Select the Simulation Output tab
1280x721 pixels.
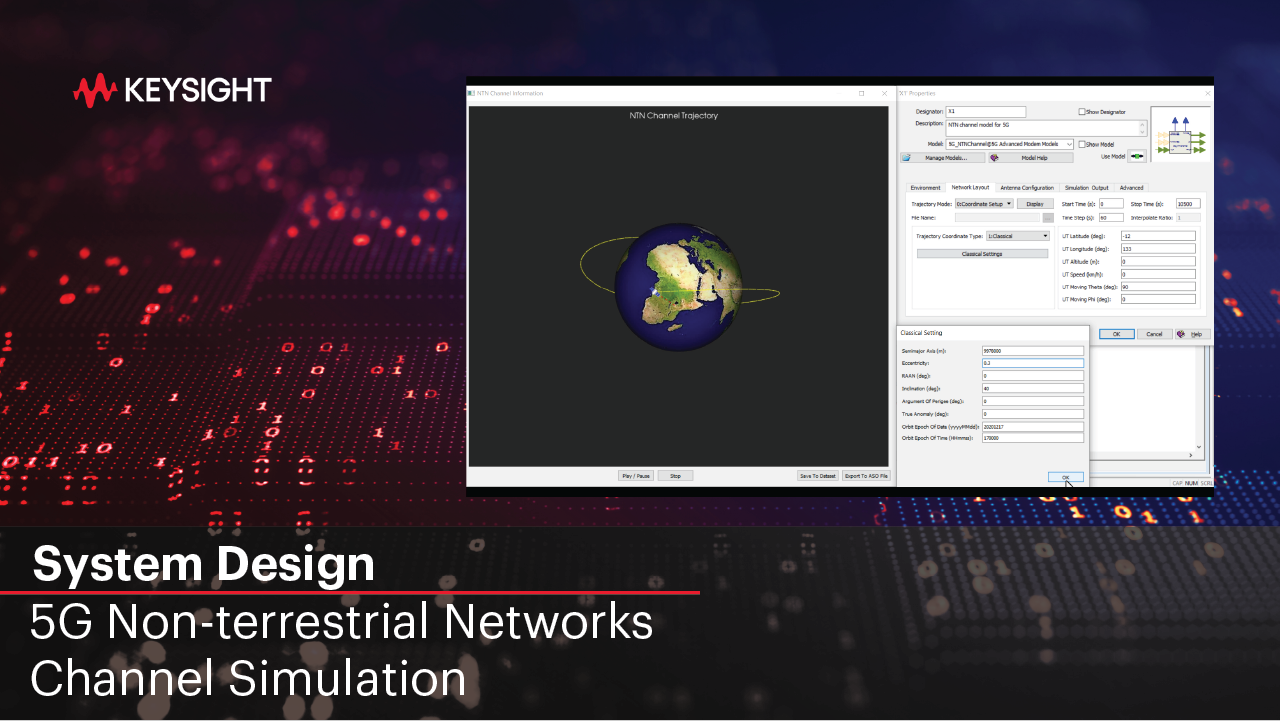[x=1086, y=188]
